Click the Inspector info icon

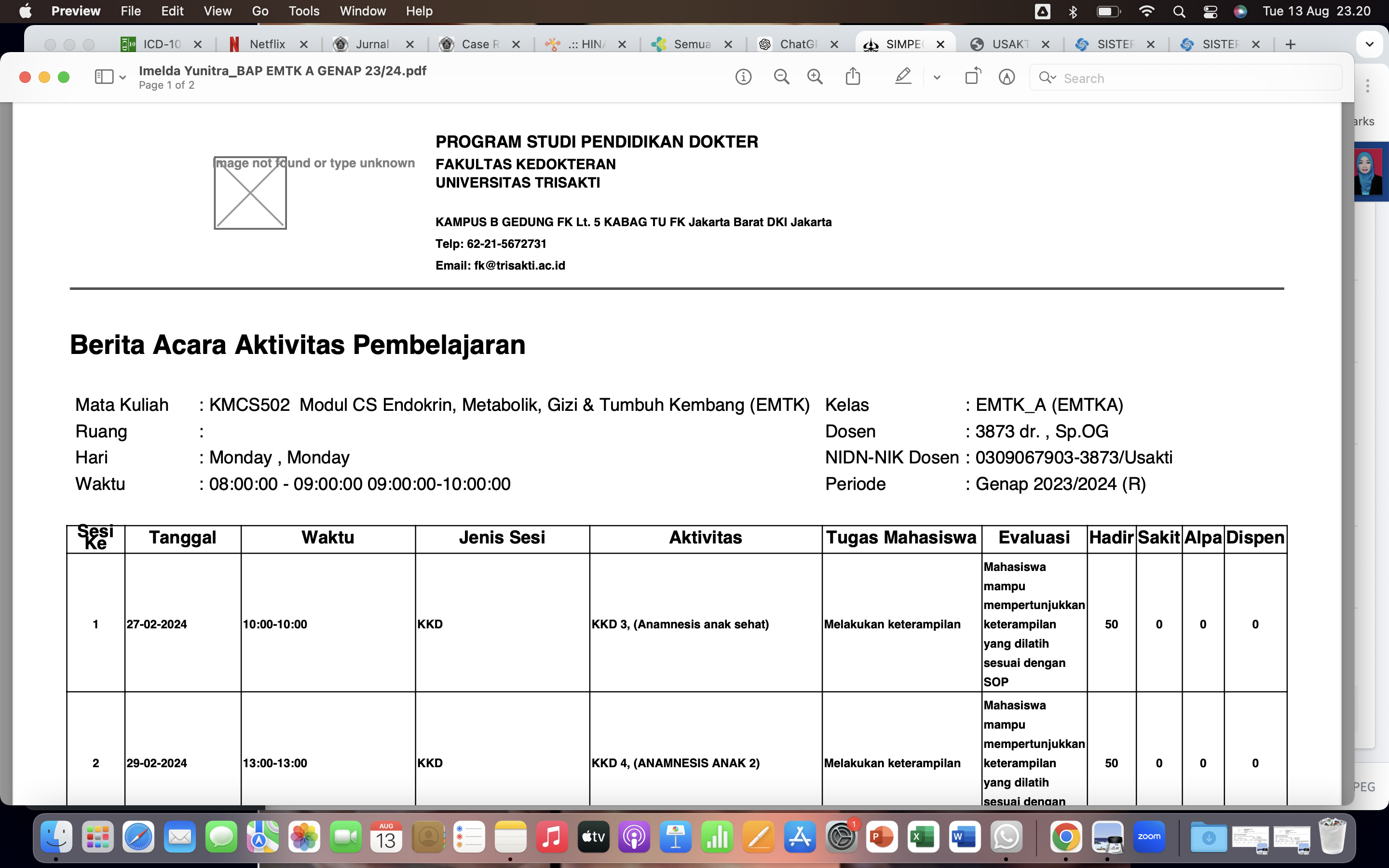coord(743,77)
